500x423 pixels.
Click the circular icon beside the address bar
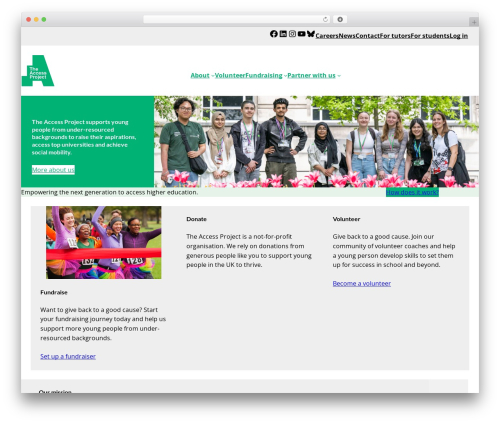(x=340, y=19)
